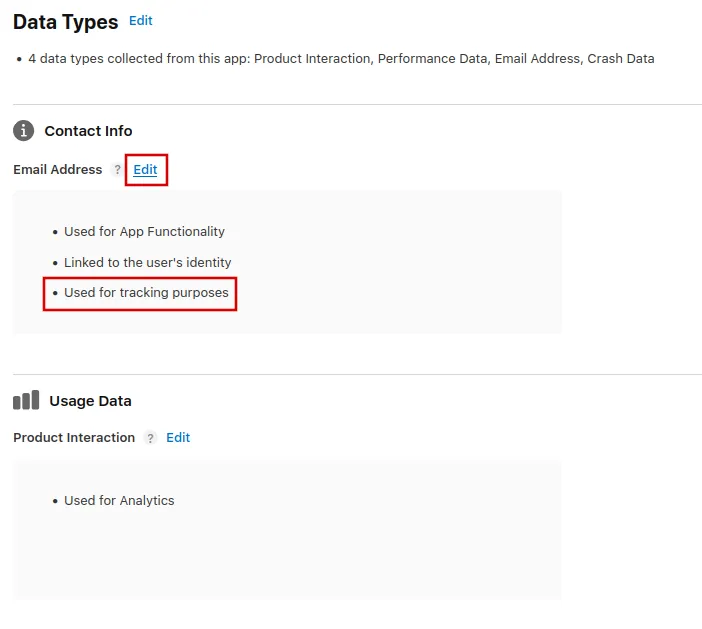Click the Contact Info section title

click(x=88, y=131)
